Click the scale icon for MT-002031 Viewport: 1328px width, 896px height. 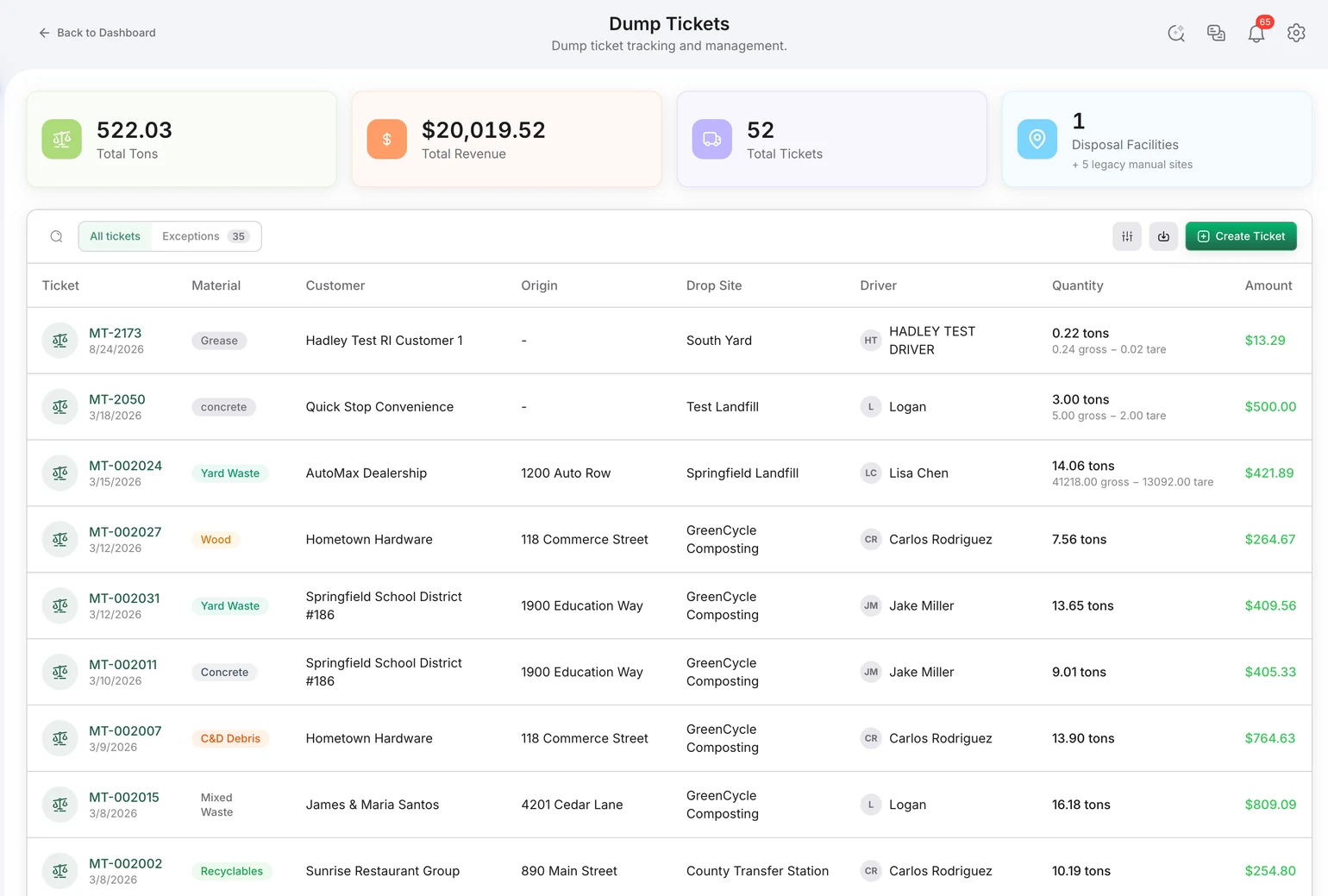[x=60, y=606]
